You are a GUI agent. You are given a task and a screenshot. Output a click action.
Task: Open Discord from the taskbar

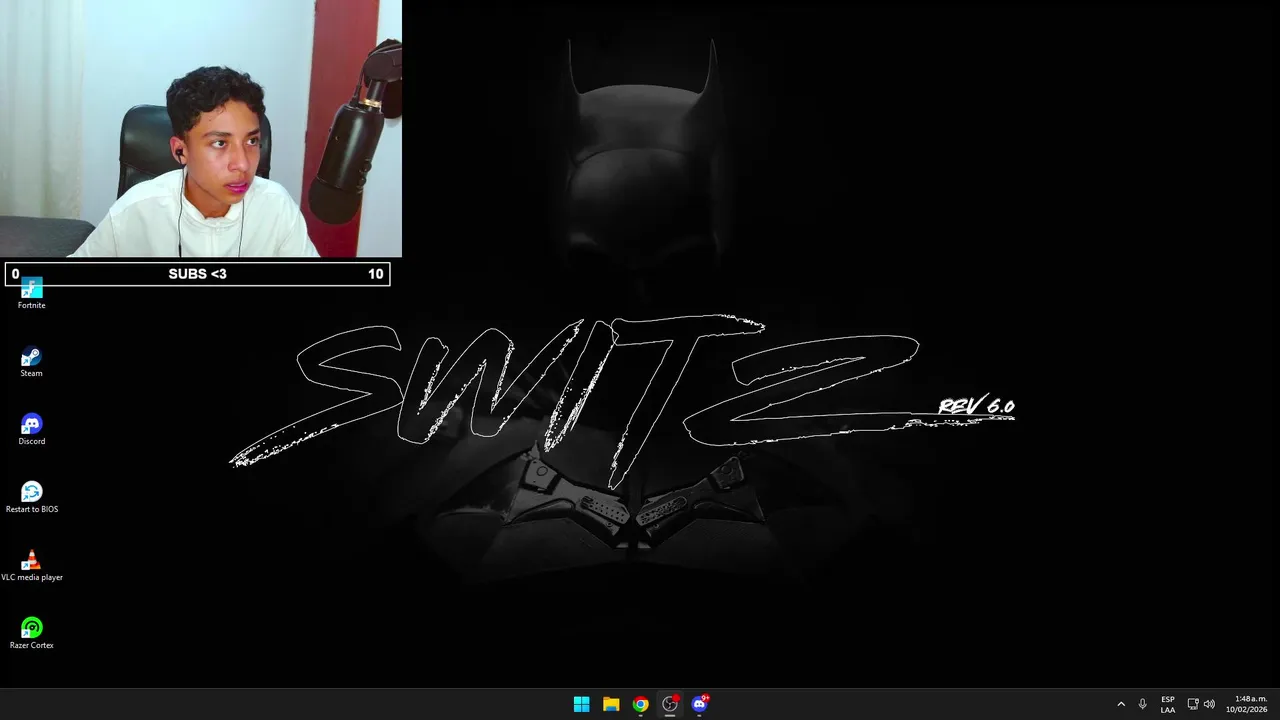[x=699, y=704]
